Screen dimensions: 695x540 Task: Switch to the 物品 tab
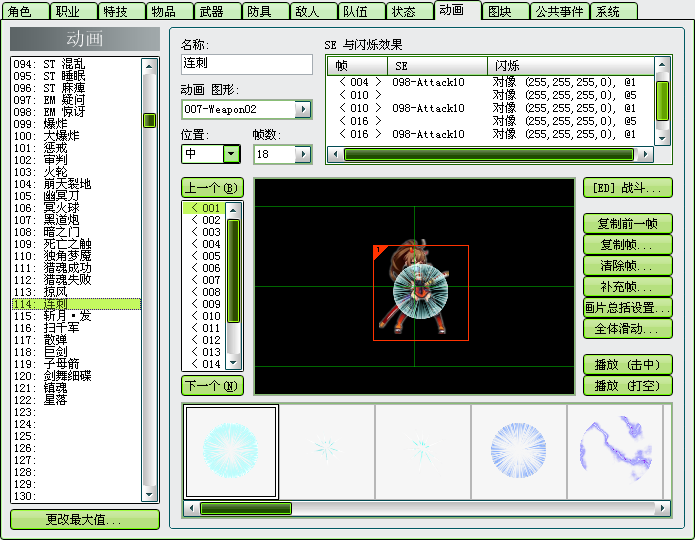coord(169,11)
